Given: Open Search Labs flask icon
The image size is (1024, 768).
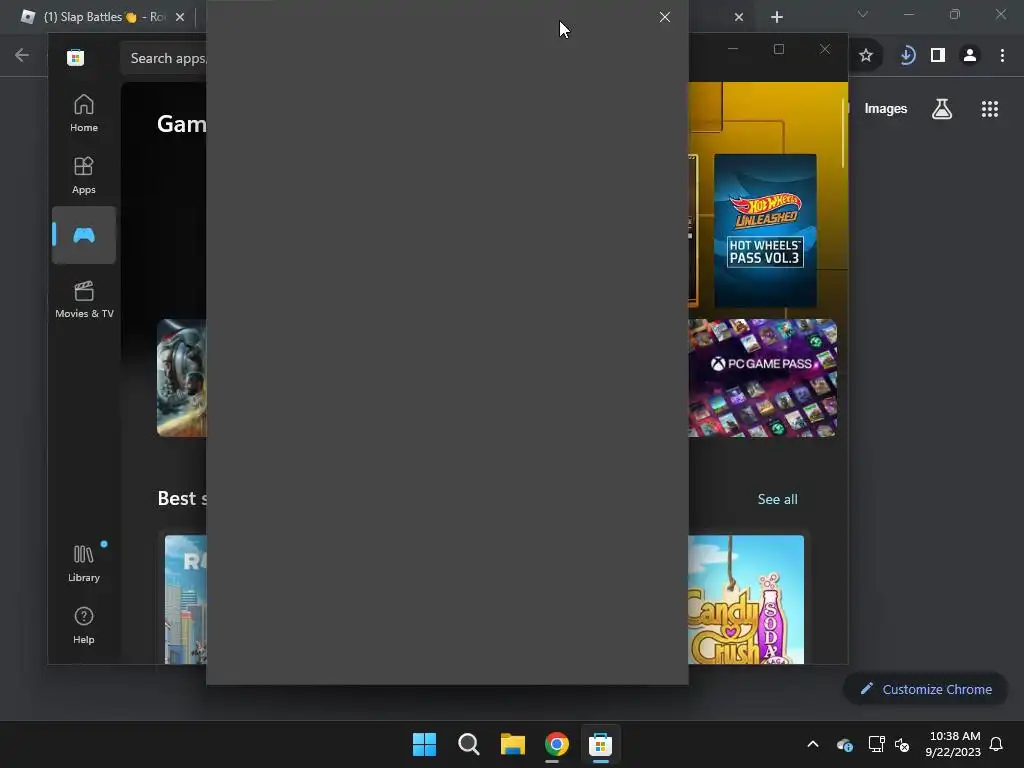Looking at the screenshot, I should [x=942, y=109].
